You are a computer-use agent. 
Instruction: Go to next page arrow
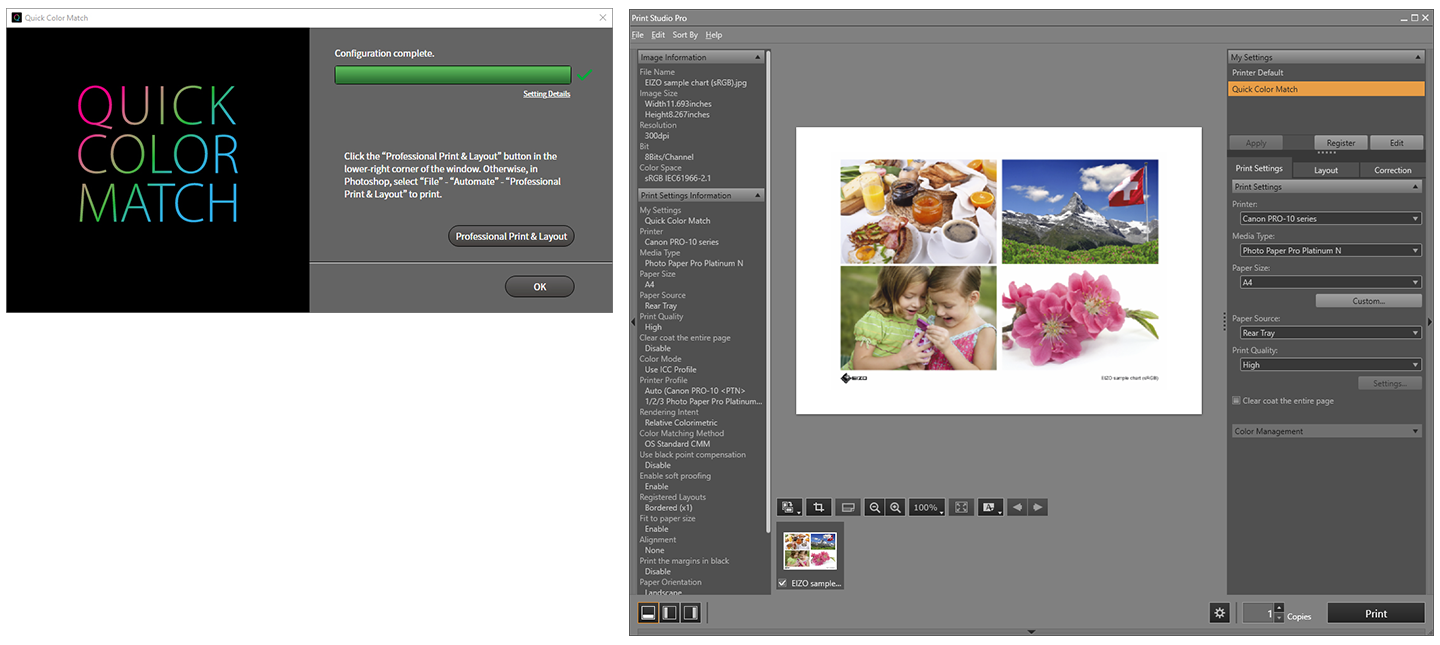(x=1037, y=507)
